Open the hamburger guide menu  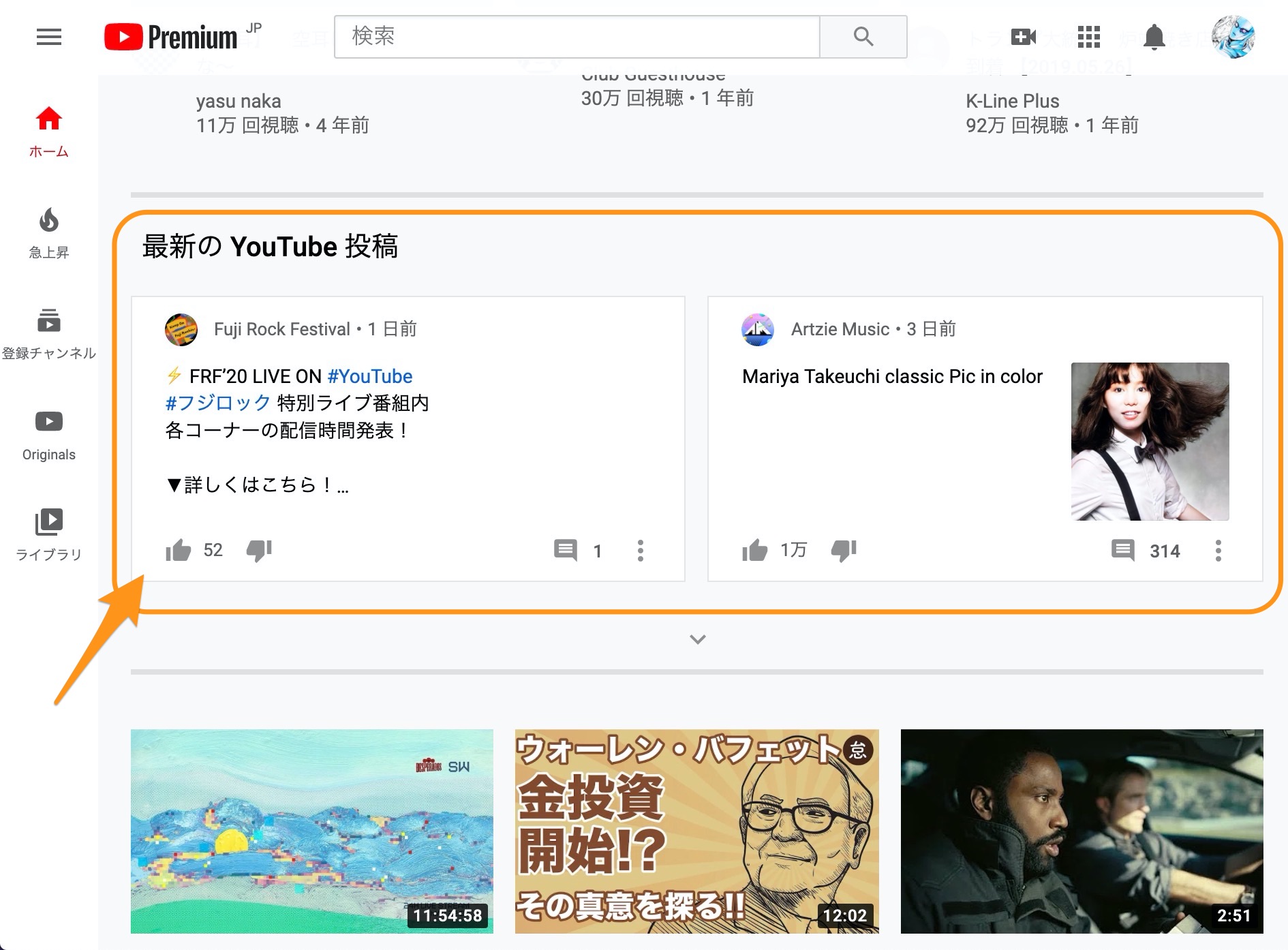(49, 37)
